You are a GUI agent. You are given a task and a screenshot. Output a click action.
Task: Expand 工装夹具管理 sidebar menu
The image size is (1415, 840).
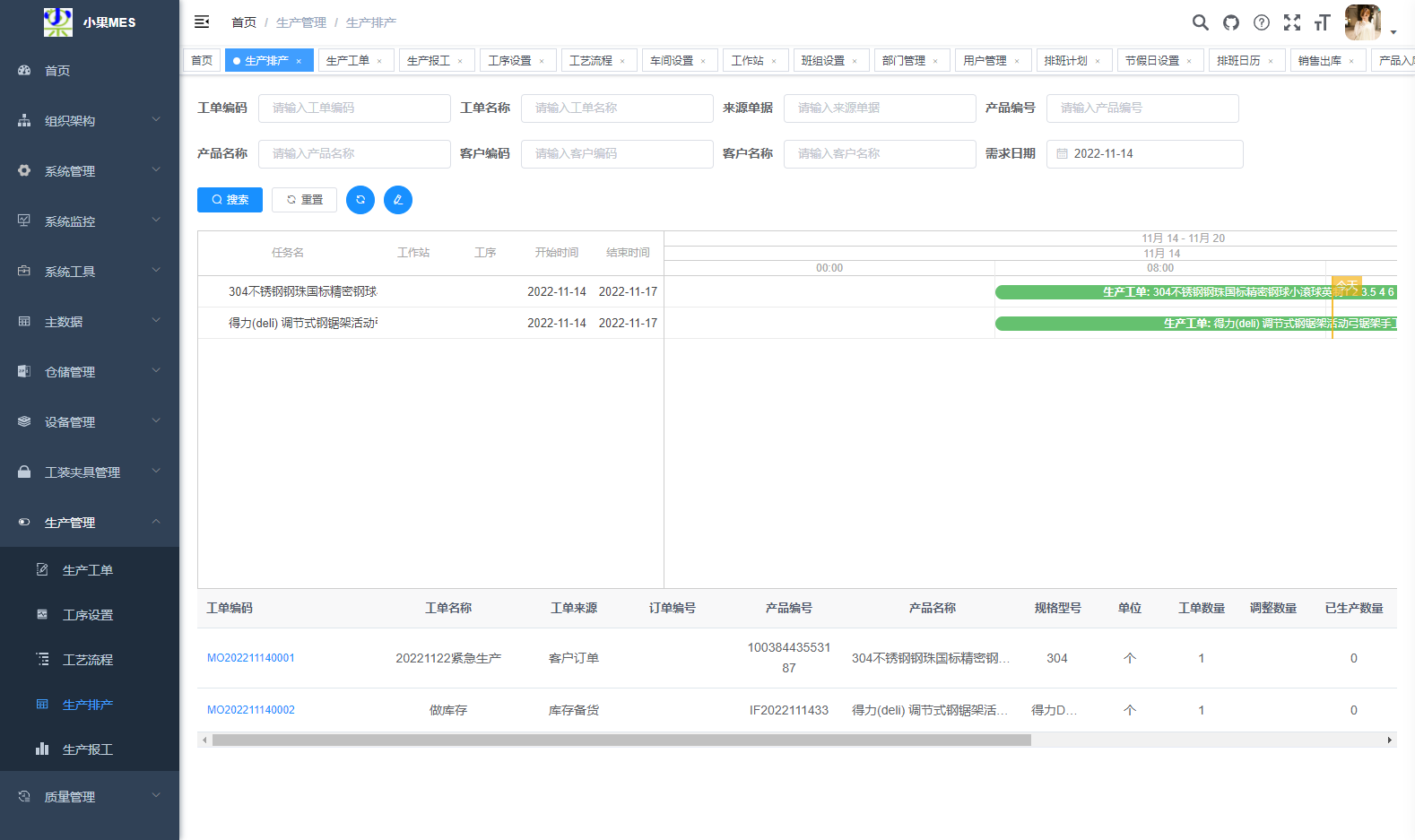click(90, 472)
